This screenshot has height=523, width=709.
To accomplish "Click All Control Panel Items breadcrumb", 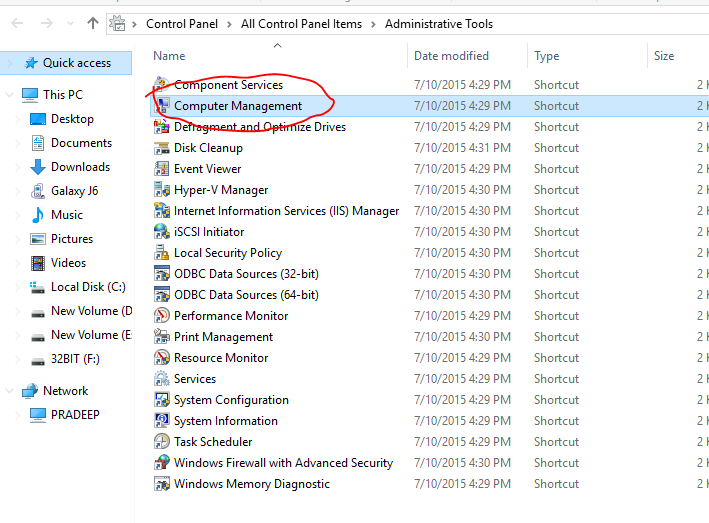I will (x=301, y=24).
